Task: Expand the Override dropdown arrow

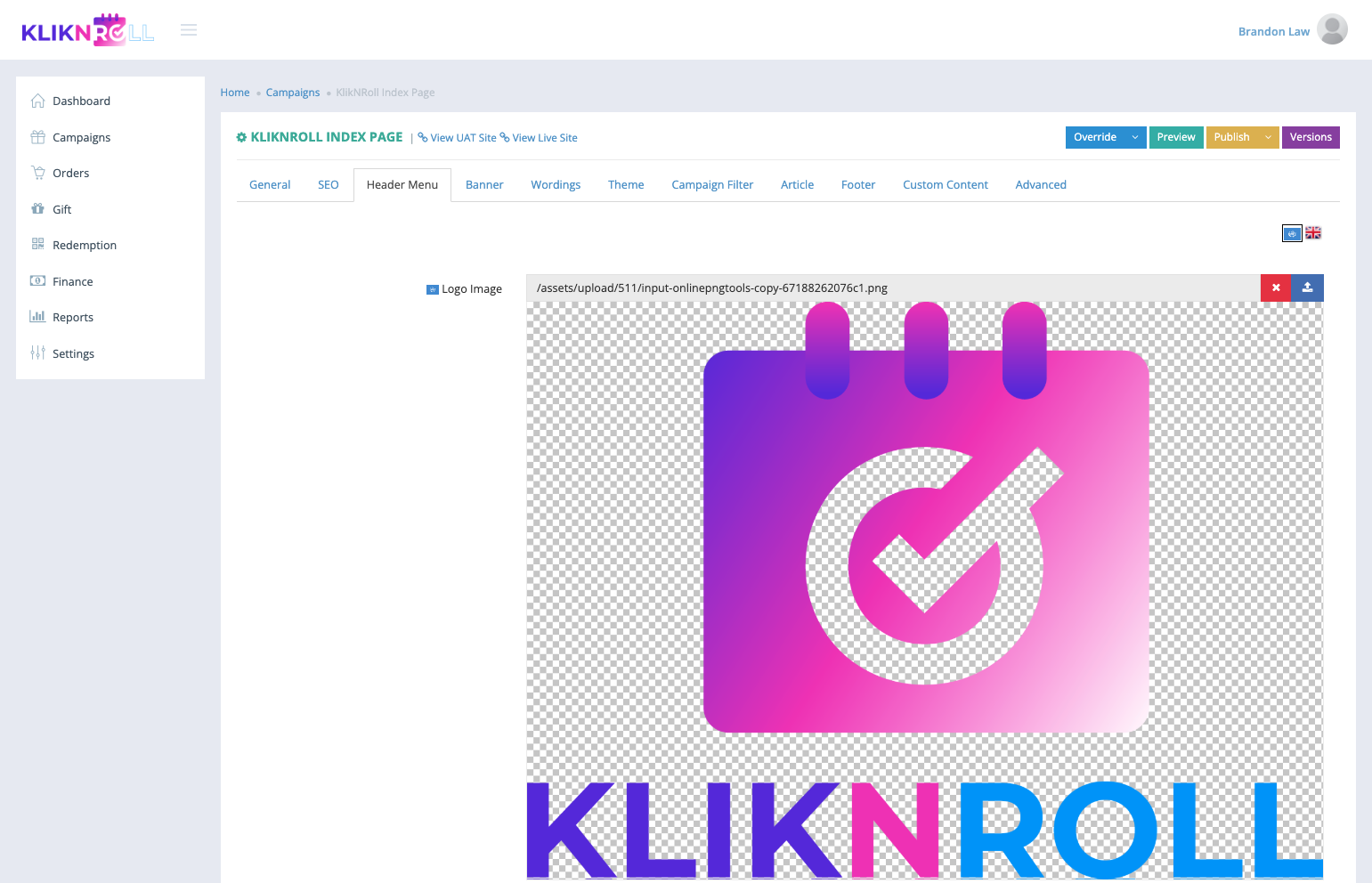Action: [x=1135, y=137]
